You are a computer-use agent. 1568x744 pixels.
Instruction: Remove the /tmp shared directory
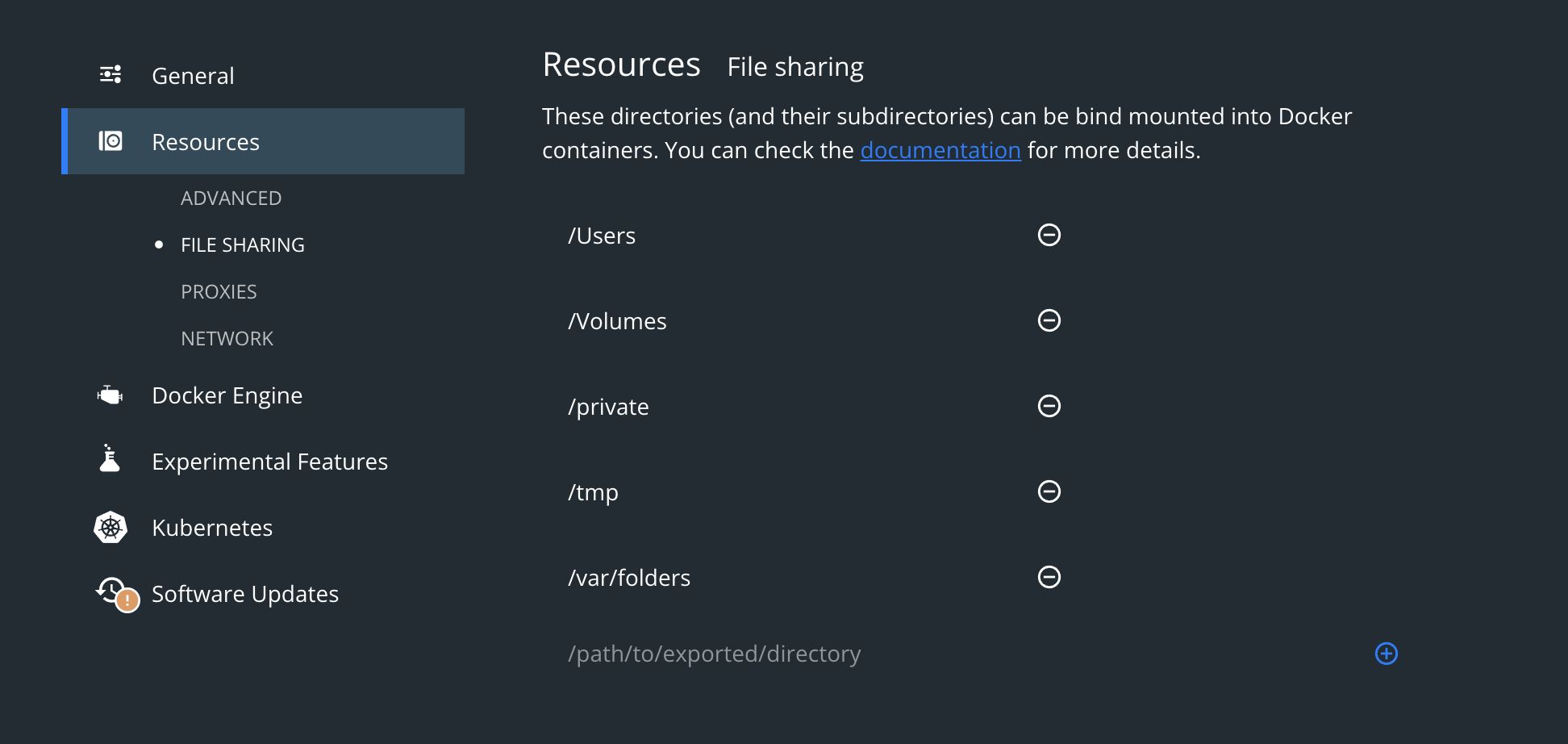pyautogui.click(x=1049, y=491)
